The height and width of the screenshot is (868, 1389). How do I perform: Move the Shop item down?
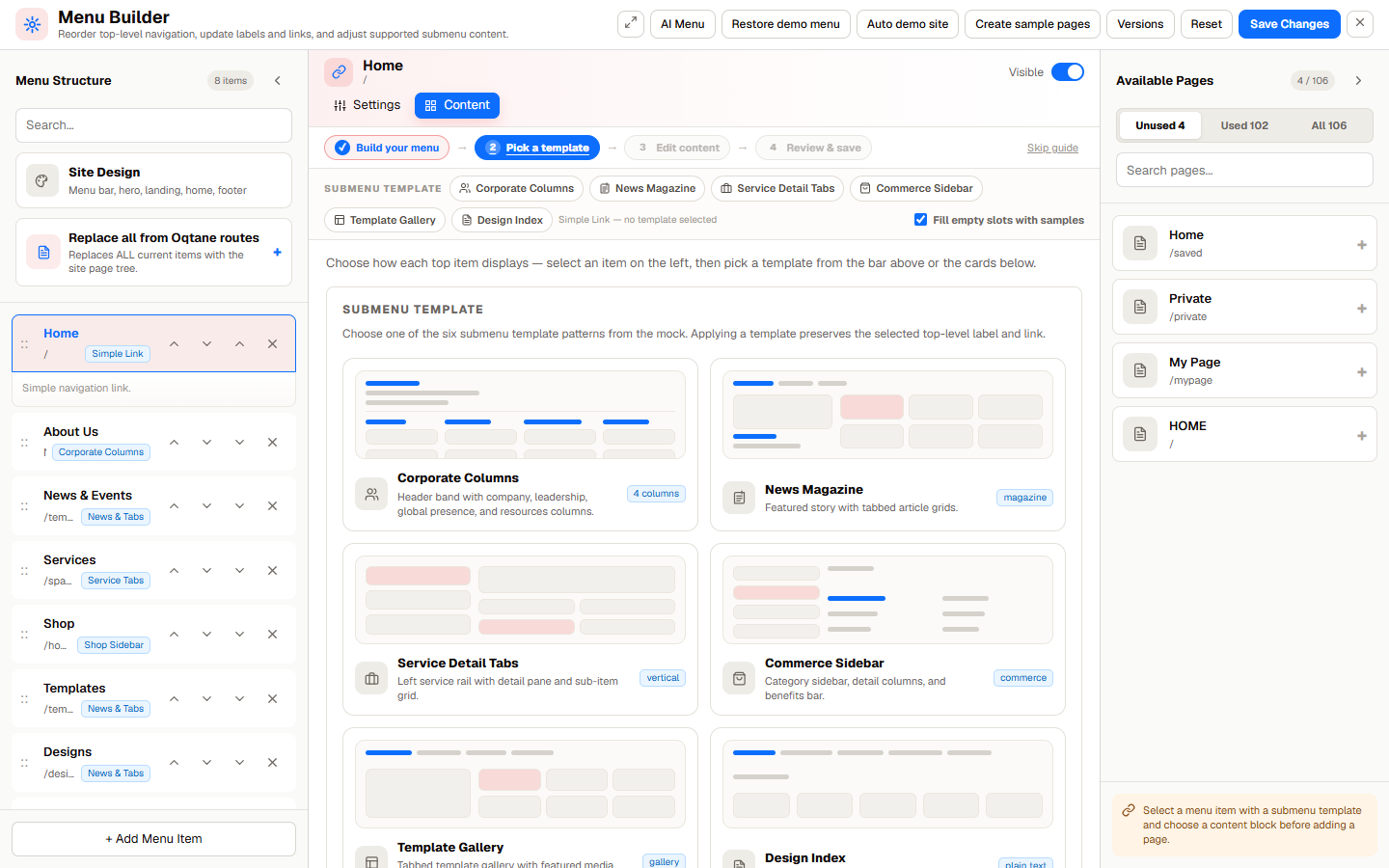click(206, 635)
